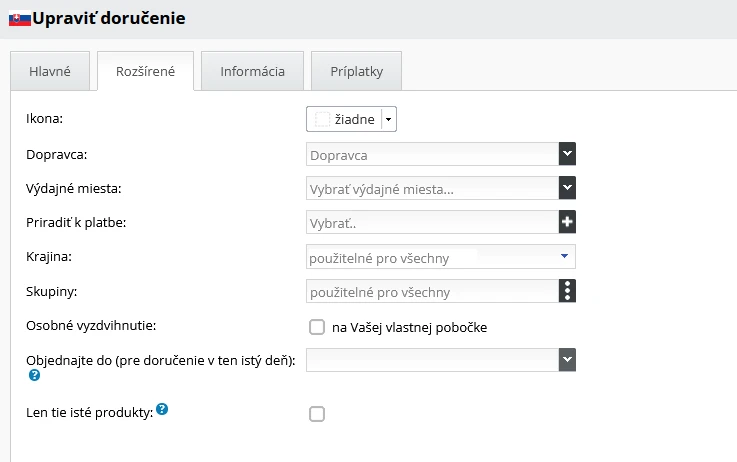The image size is (737, 462).
Task: Click 'na Vašej vlastnej pobočke' label
Action: pyautogui.click(x=409, y=328)
